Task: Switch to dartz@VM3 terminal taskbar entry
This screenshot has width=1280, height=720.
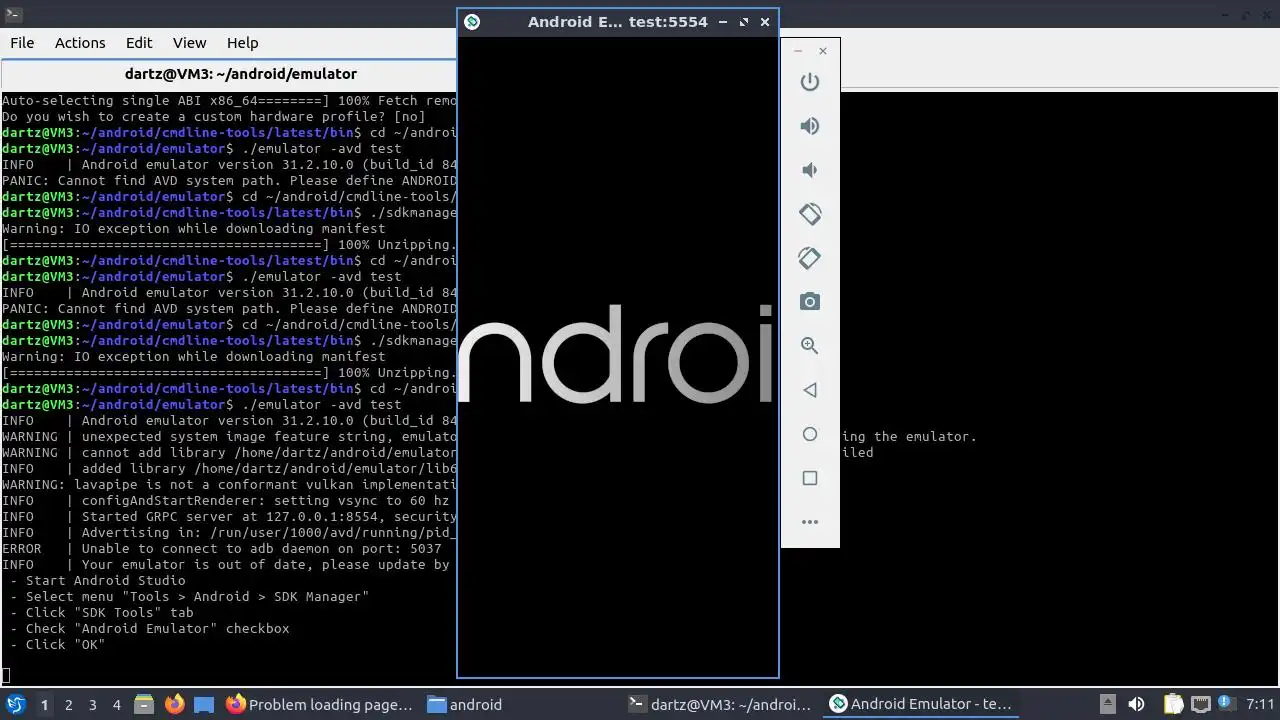Action: click(x=722, y=704)
